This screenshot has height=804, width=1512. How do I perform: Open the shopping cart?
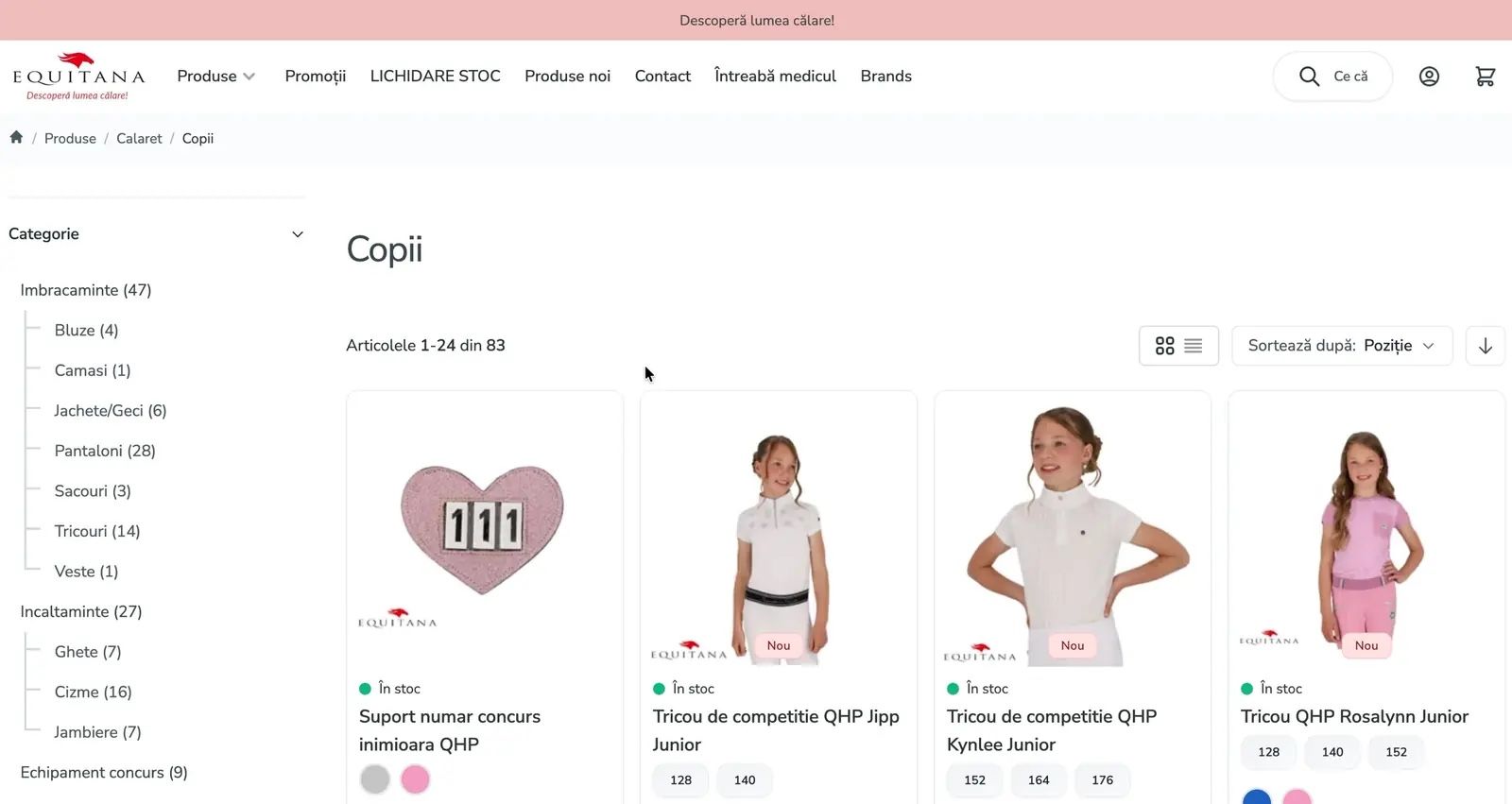point(1486,77)
